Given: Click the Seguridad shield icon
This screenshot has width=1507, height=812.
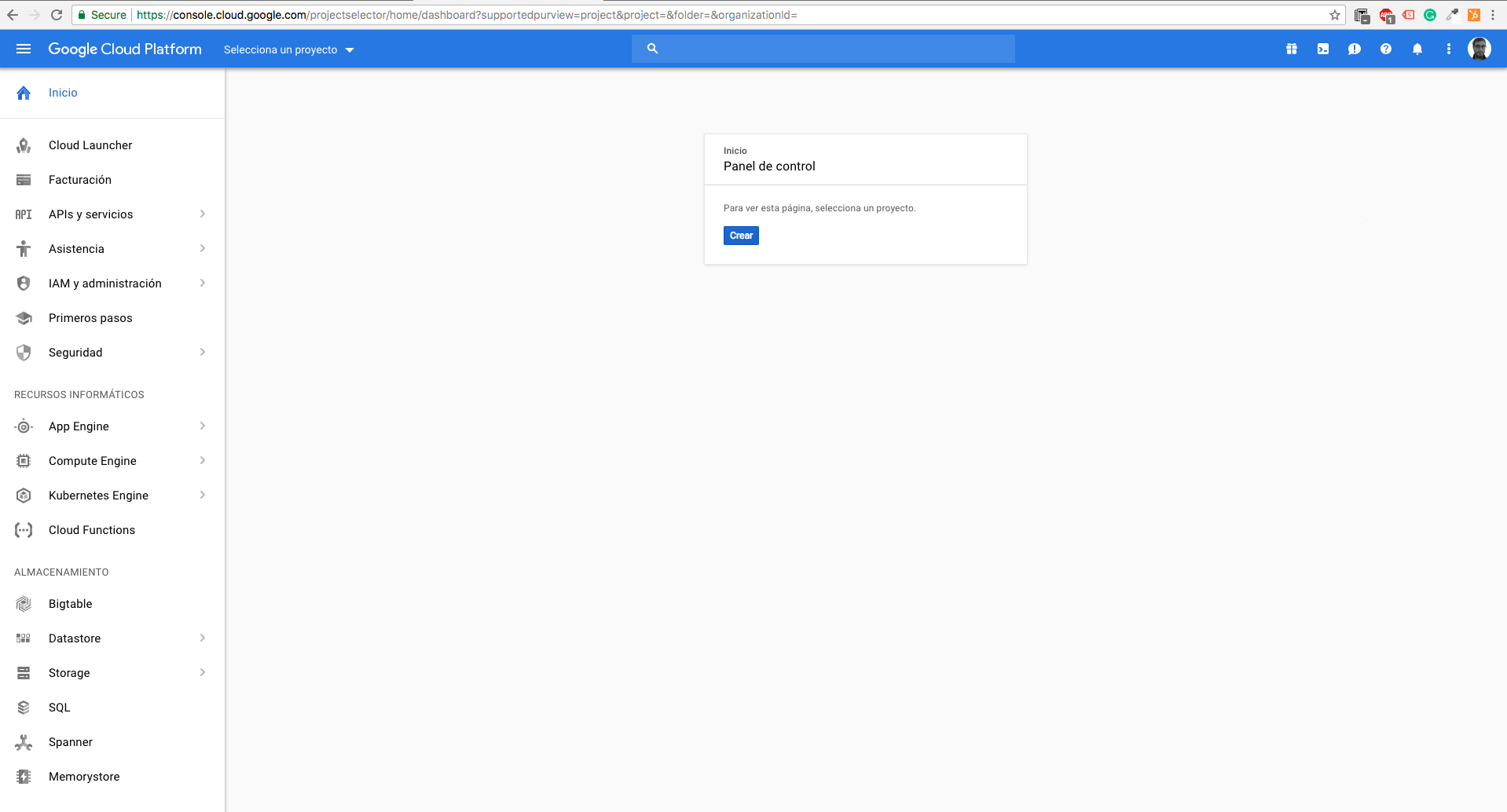Looking at the screenshot, I should (x=24, y=353).
